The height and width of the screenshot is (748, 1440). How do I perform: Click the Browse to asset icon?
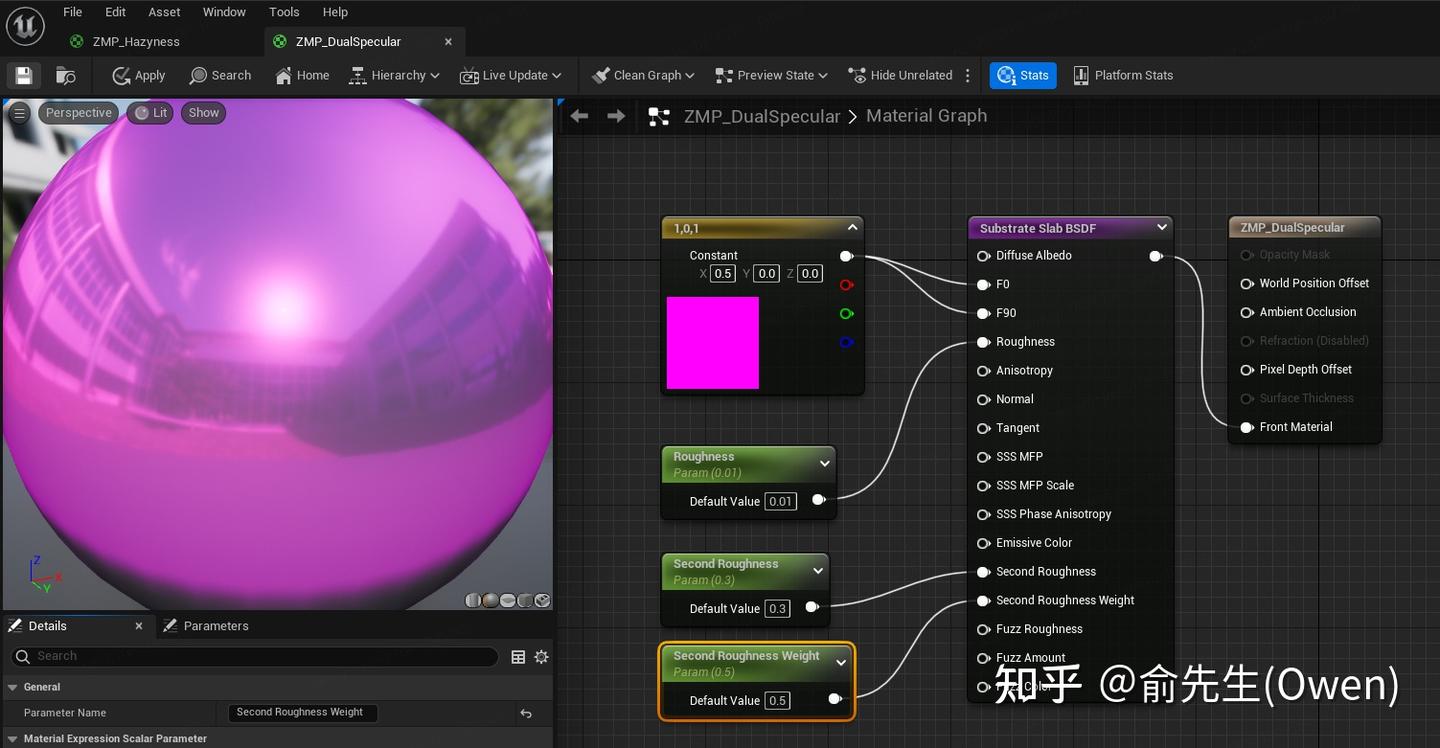66,75
